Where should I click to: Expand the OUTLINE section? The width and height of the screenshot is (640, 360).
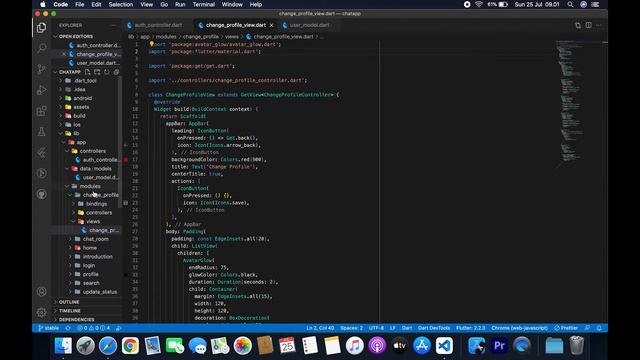pos(87,302)
